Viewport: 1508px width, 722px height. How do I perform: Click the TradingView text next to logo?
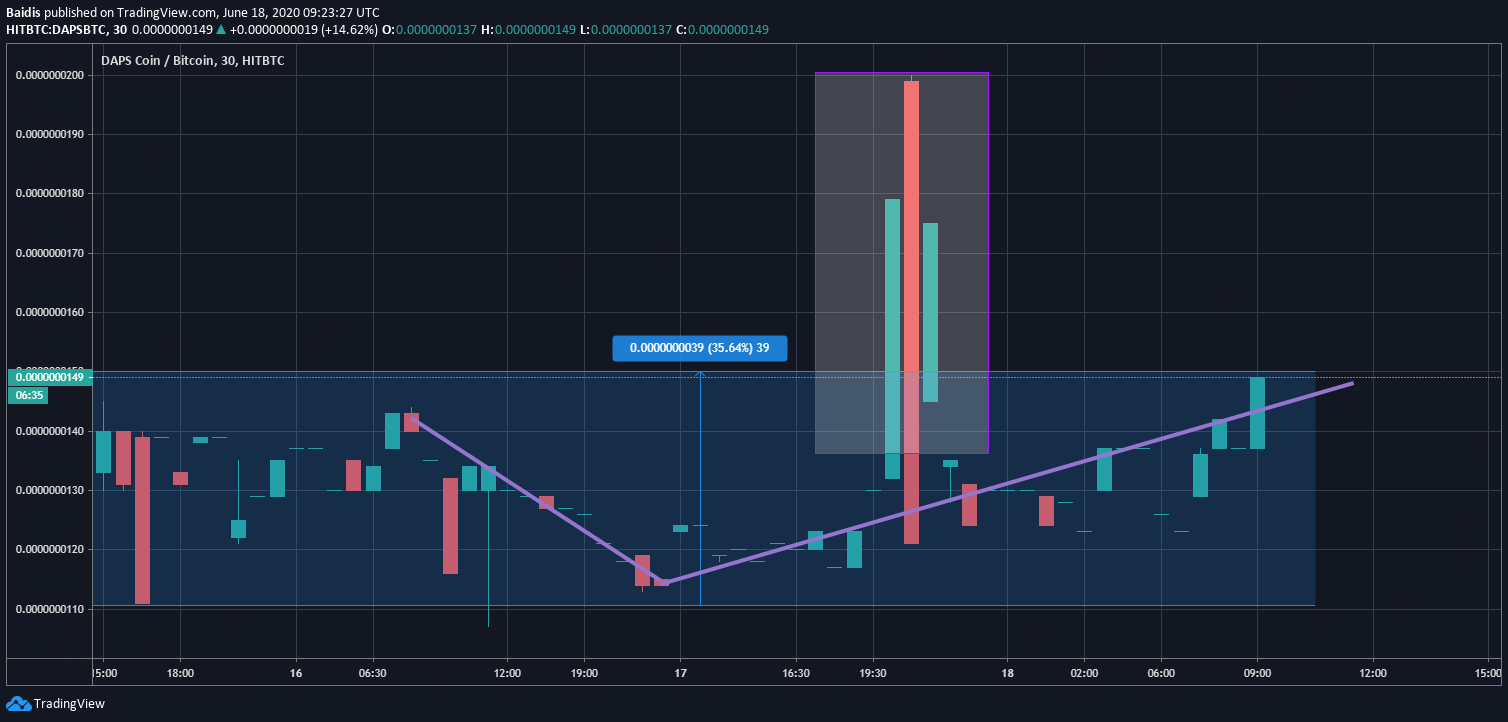click(x=69, y=704)
